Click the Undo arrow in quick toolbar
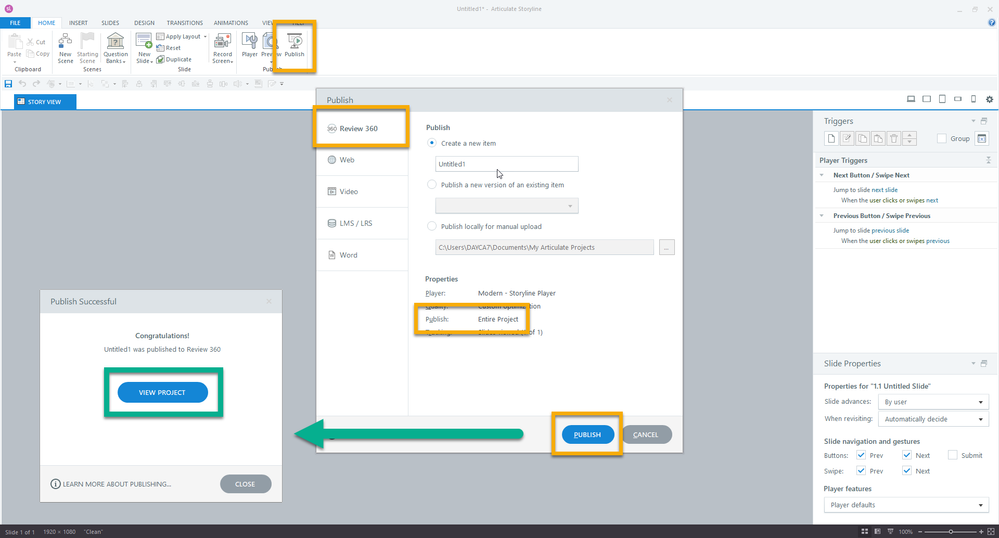This screenshot has width=999, height=538. pyautogui.click(x=22, y=84)
